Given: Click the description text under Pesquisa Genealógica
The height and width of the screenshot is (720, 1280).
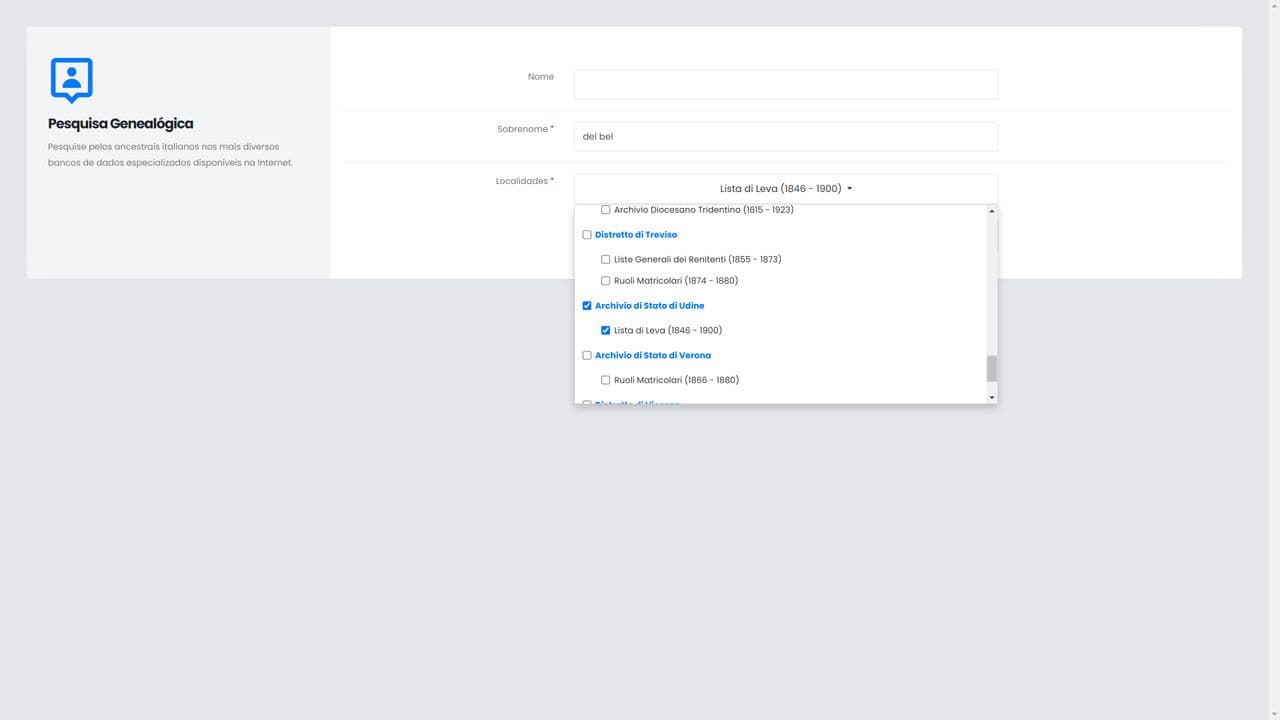Looking at the screenshot, I should pos(170,155).
